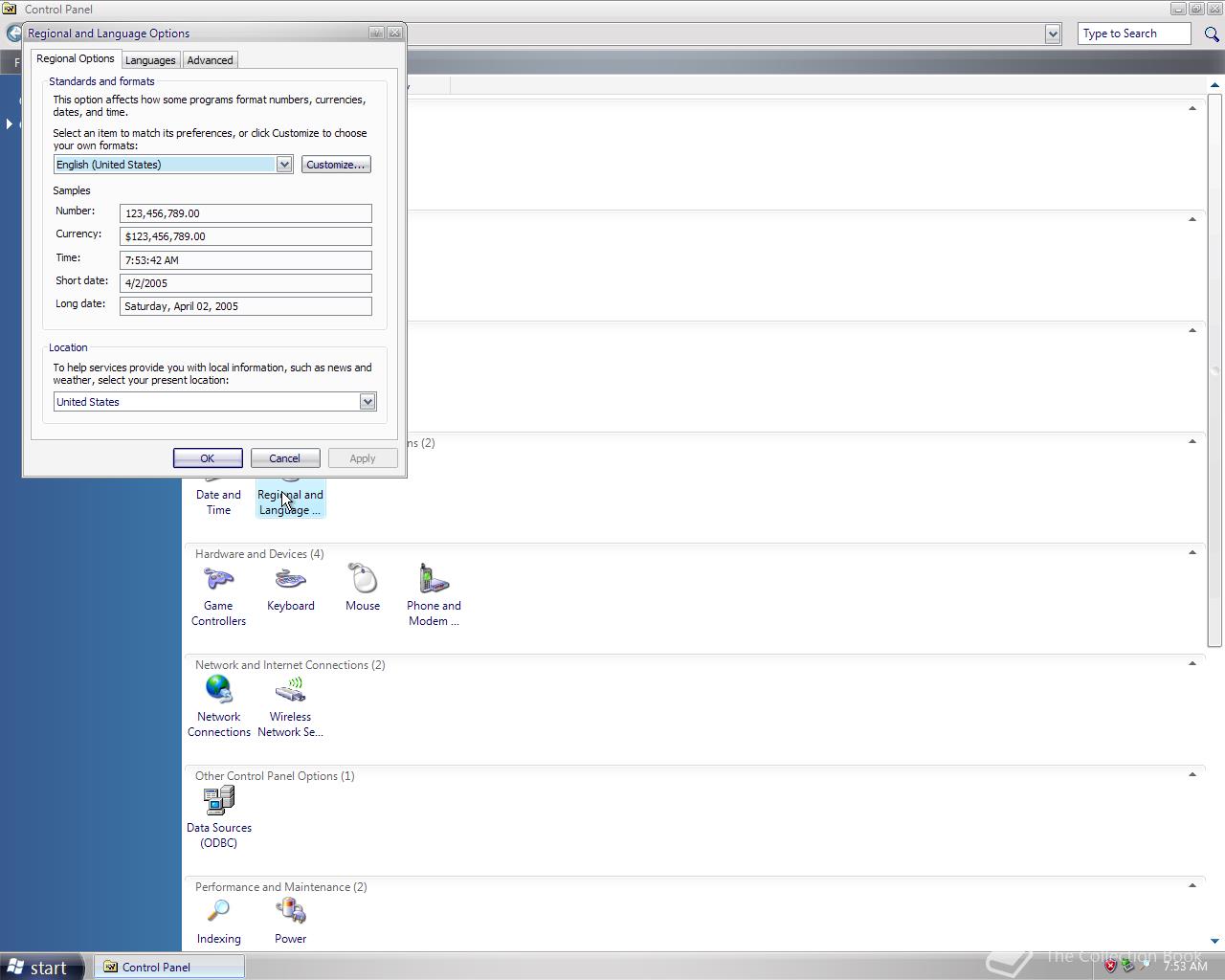Click the scroll down arrow in Control Panel

(x=1214, y=941)
